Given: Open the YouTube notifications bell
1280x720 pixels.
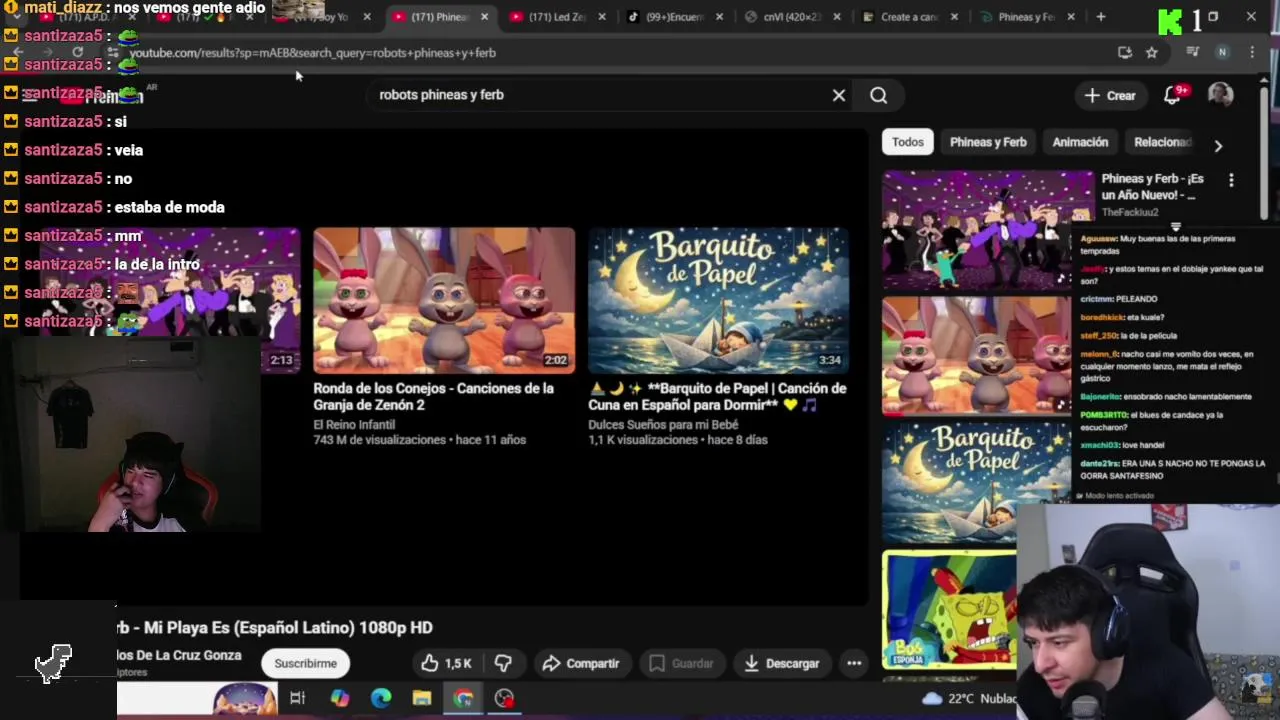Looking at the screenshot, I should pos(1173,95).
